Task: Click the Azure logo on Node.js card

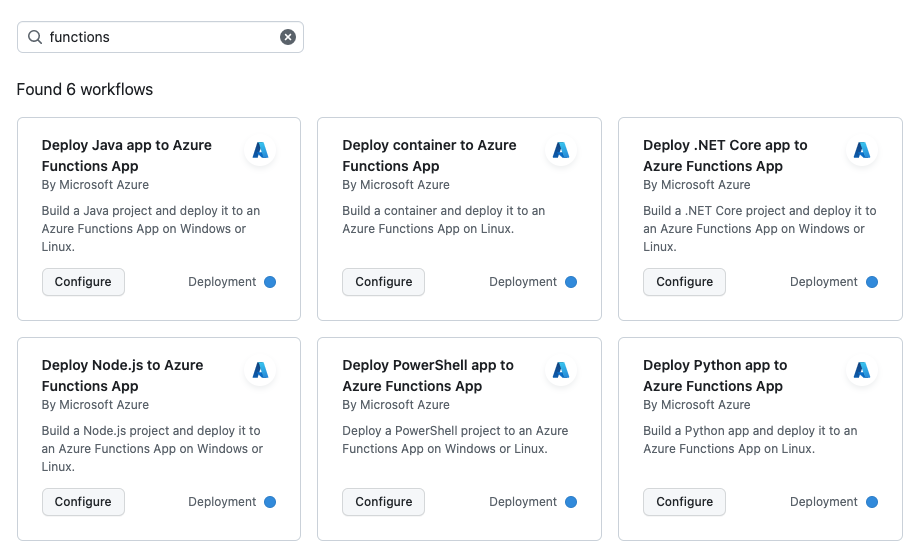Action: (x=260, y=370)
